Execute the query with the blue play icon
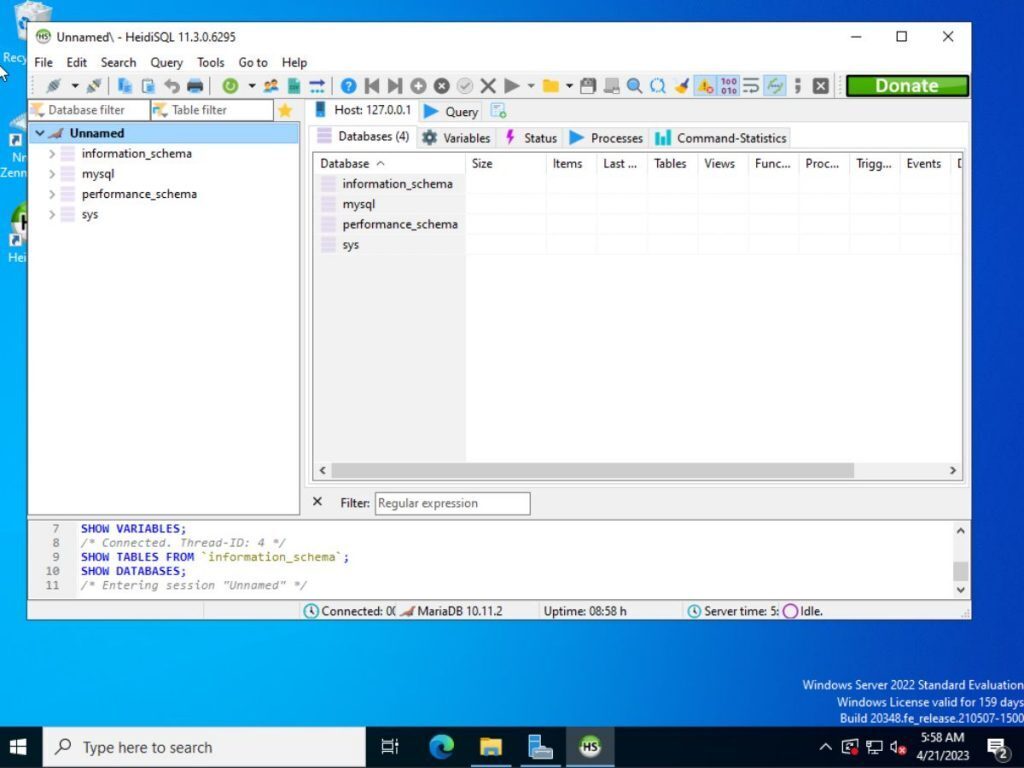Screen dimensions: 1024x768 (x=511, y=86)
